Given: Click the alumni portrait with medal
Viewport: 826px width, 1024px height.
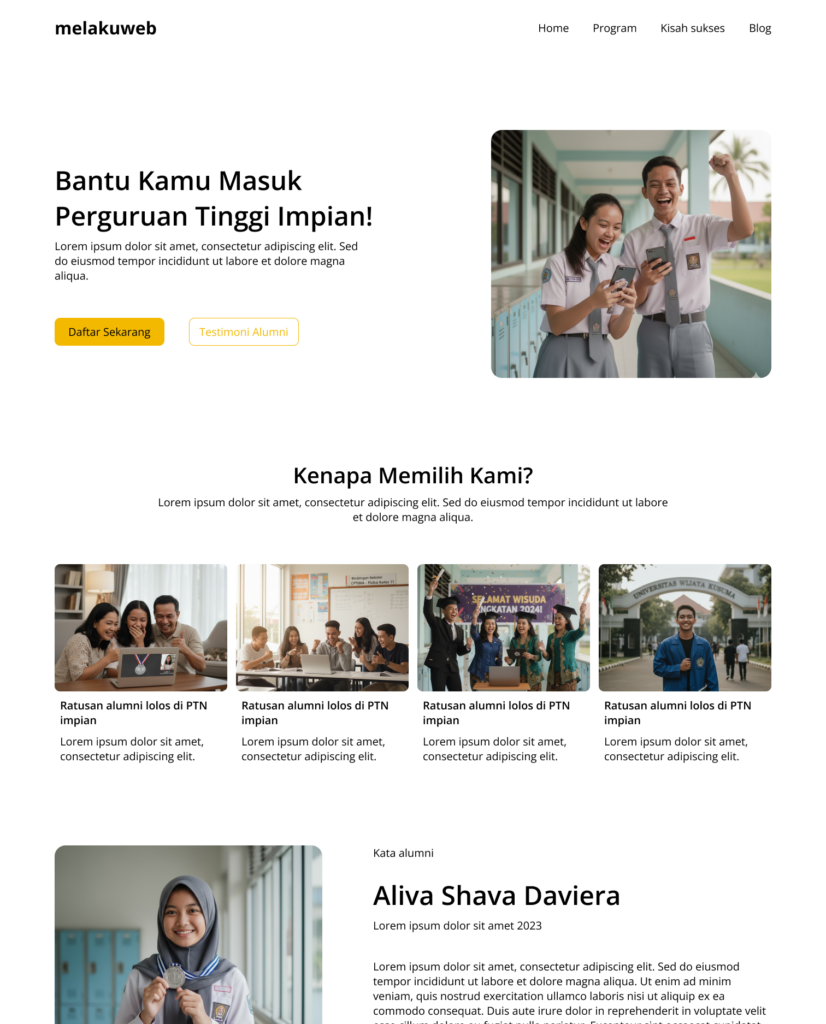Looking at the screenshot, I should pos(188,935).
